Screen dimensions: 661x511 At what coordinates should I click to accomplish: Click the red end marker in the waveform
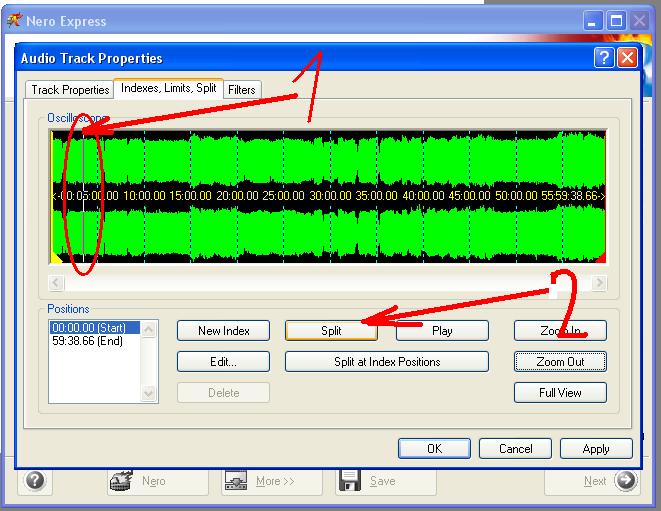(x=601, y=258)
